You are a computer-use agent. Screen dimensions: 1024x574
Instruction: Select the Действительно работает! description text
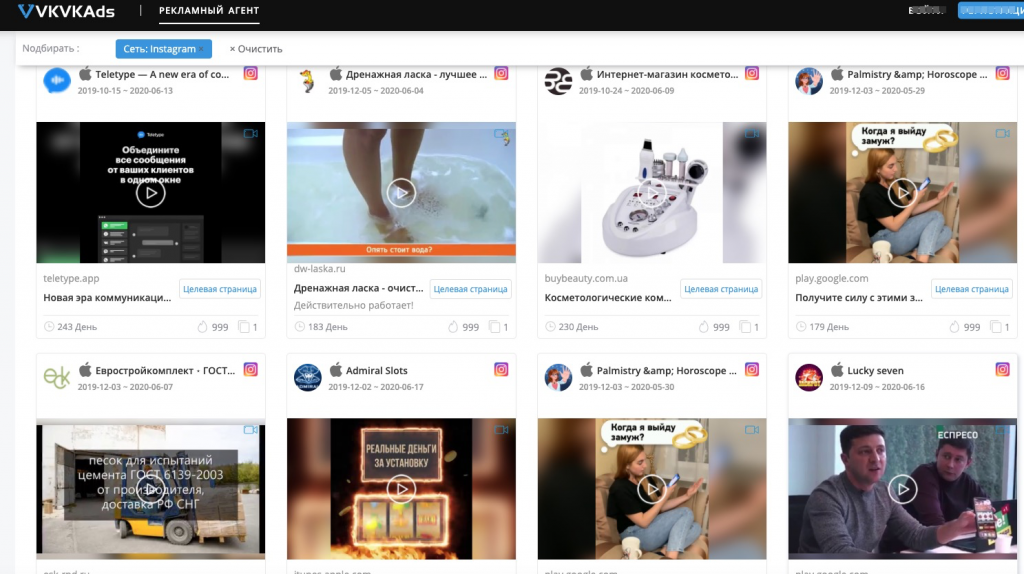coord(353,305)
